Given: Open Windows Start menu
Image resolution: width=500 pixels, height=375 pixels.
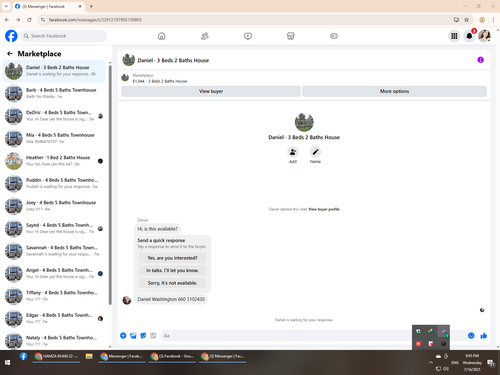Looking at the screenshot, I should click(x=7, y=362).
